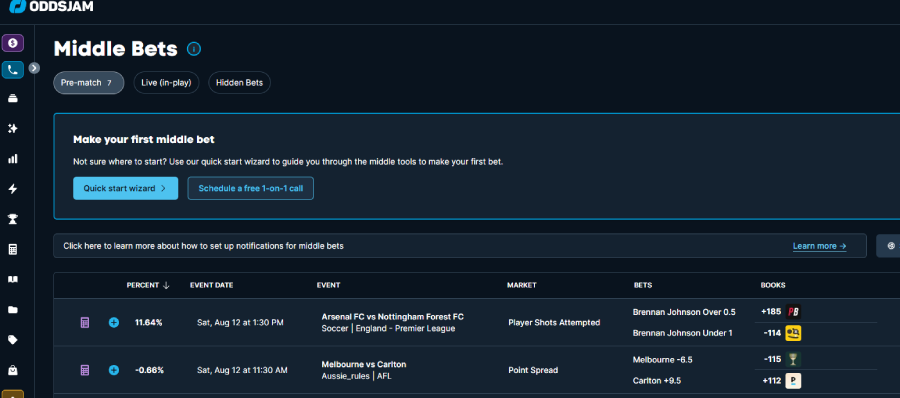Click the EVENT DATE column header
The image size is (900, 398).
tap(212, 285)
